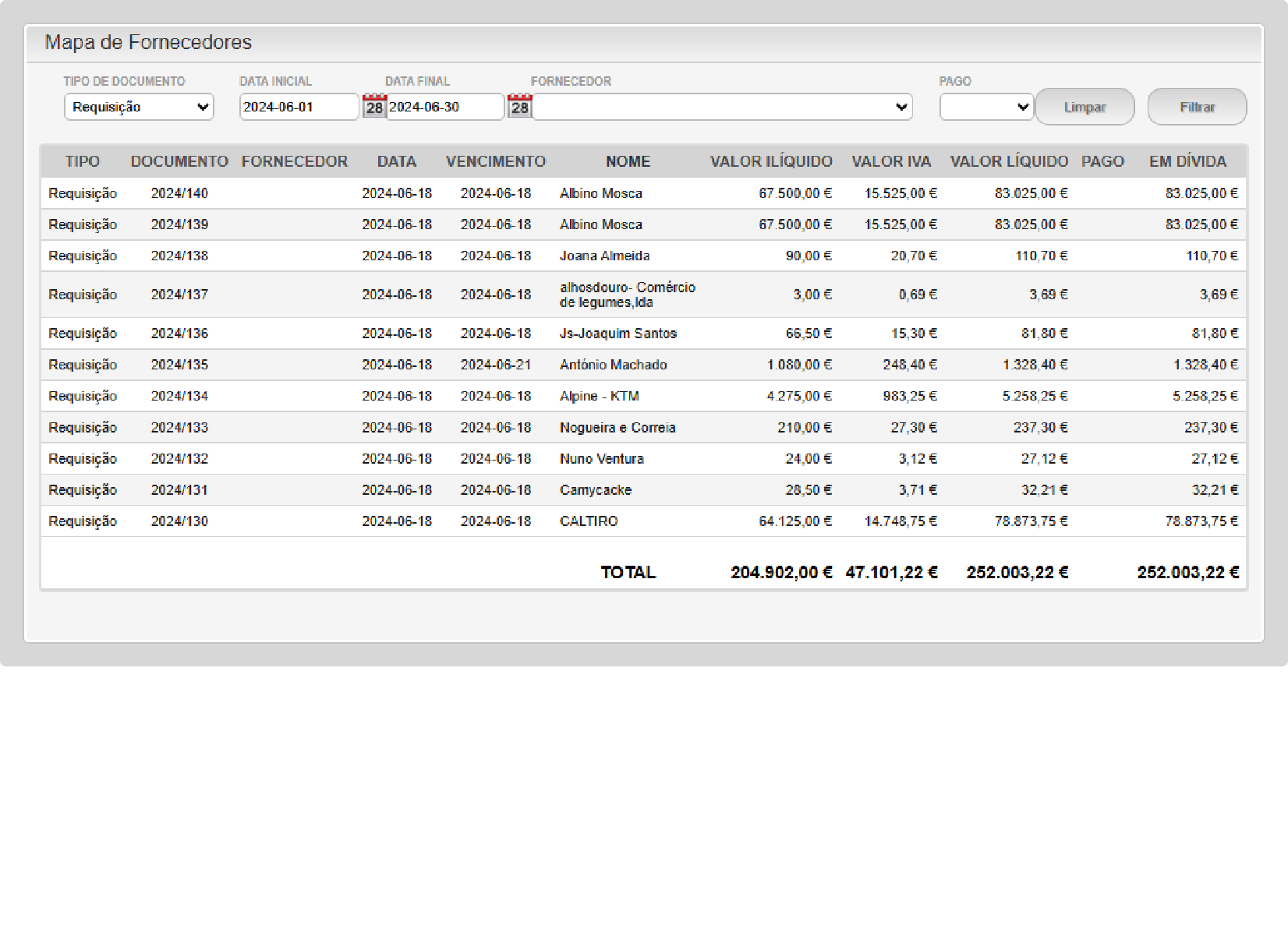Click the Nome column header
This screenshot has width=1288, height=932.
628,161
